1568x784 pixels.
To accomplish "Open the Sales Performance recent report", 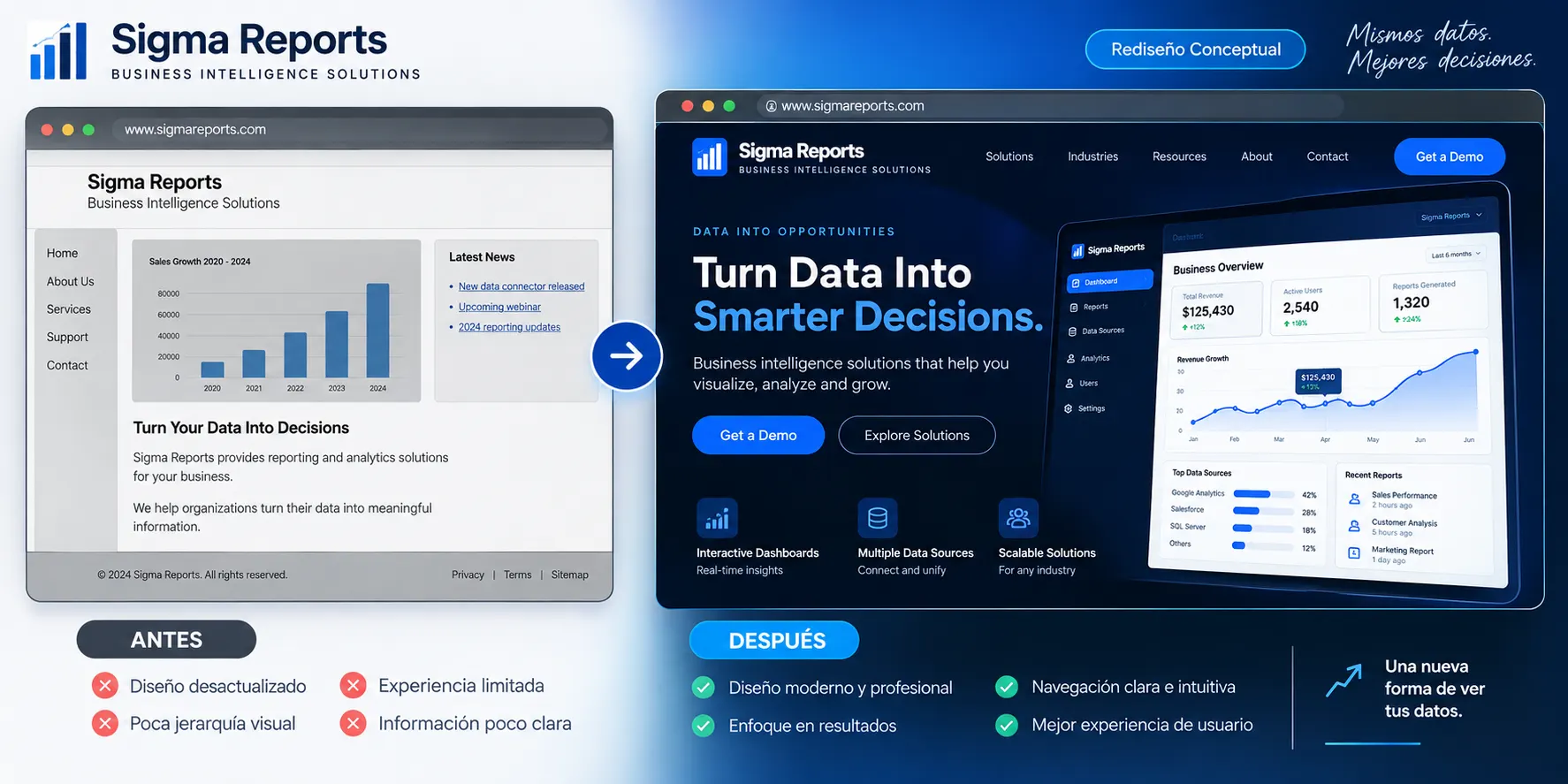I will [1394, 499].
